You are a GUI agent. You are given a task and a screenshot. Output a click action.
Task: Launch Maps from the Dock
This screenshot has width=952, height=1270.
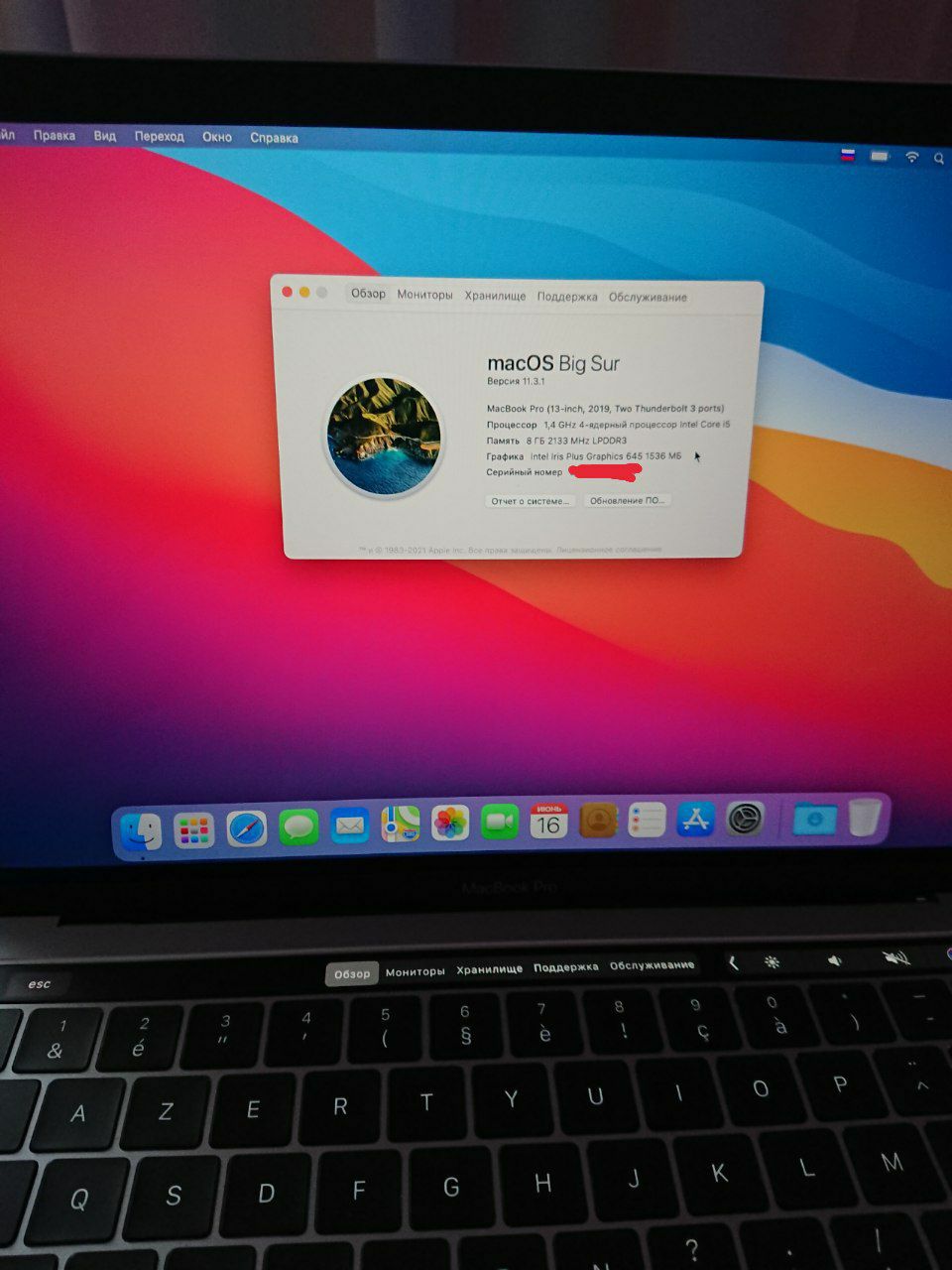400,824
